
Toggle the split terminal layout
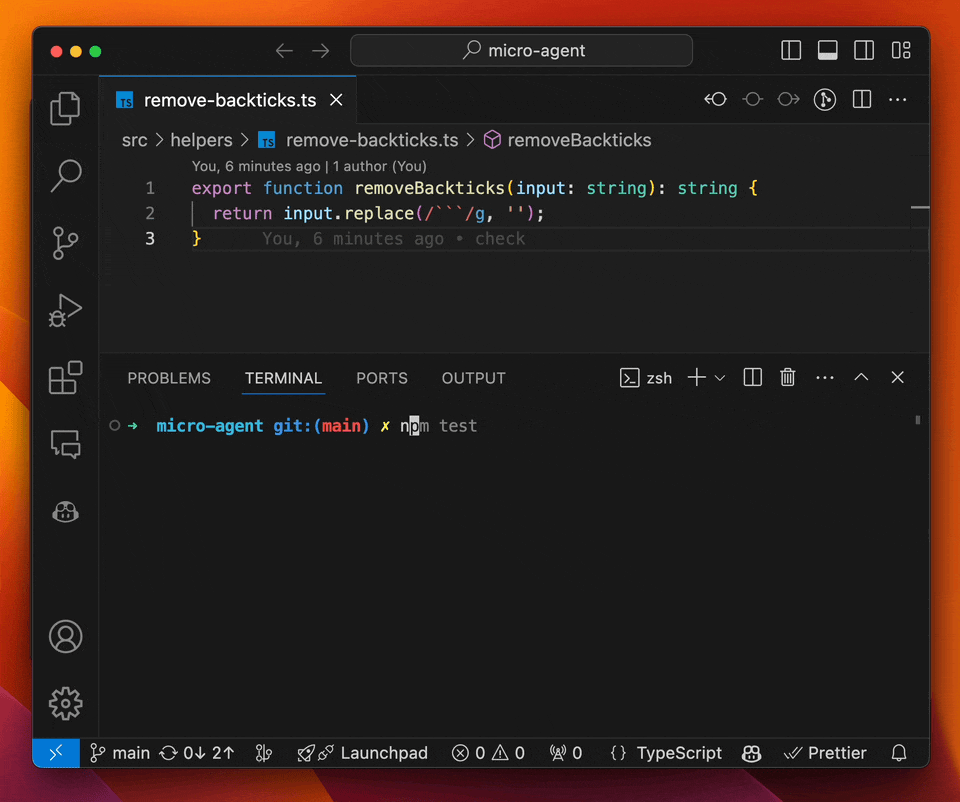point(752,377)
